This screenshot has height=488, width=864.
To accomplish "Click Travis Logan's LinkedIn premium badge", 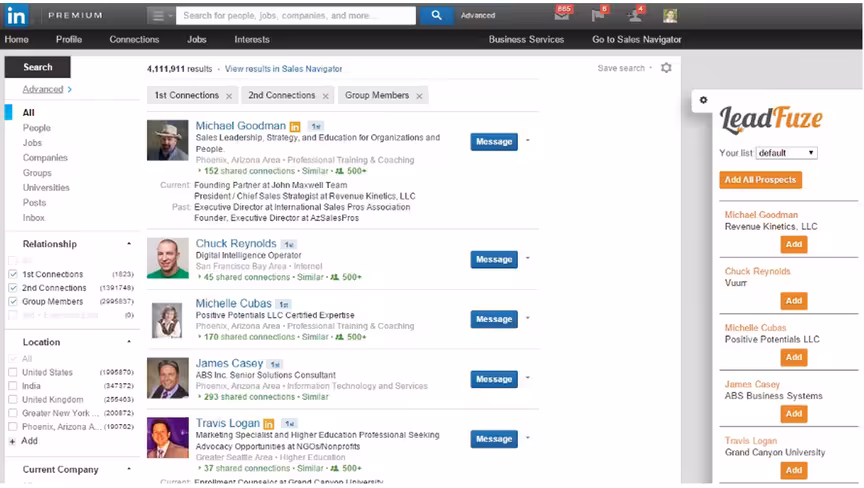I will (269, 424).
